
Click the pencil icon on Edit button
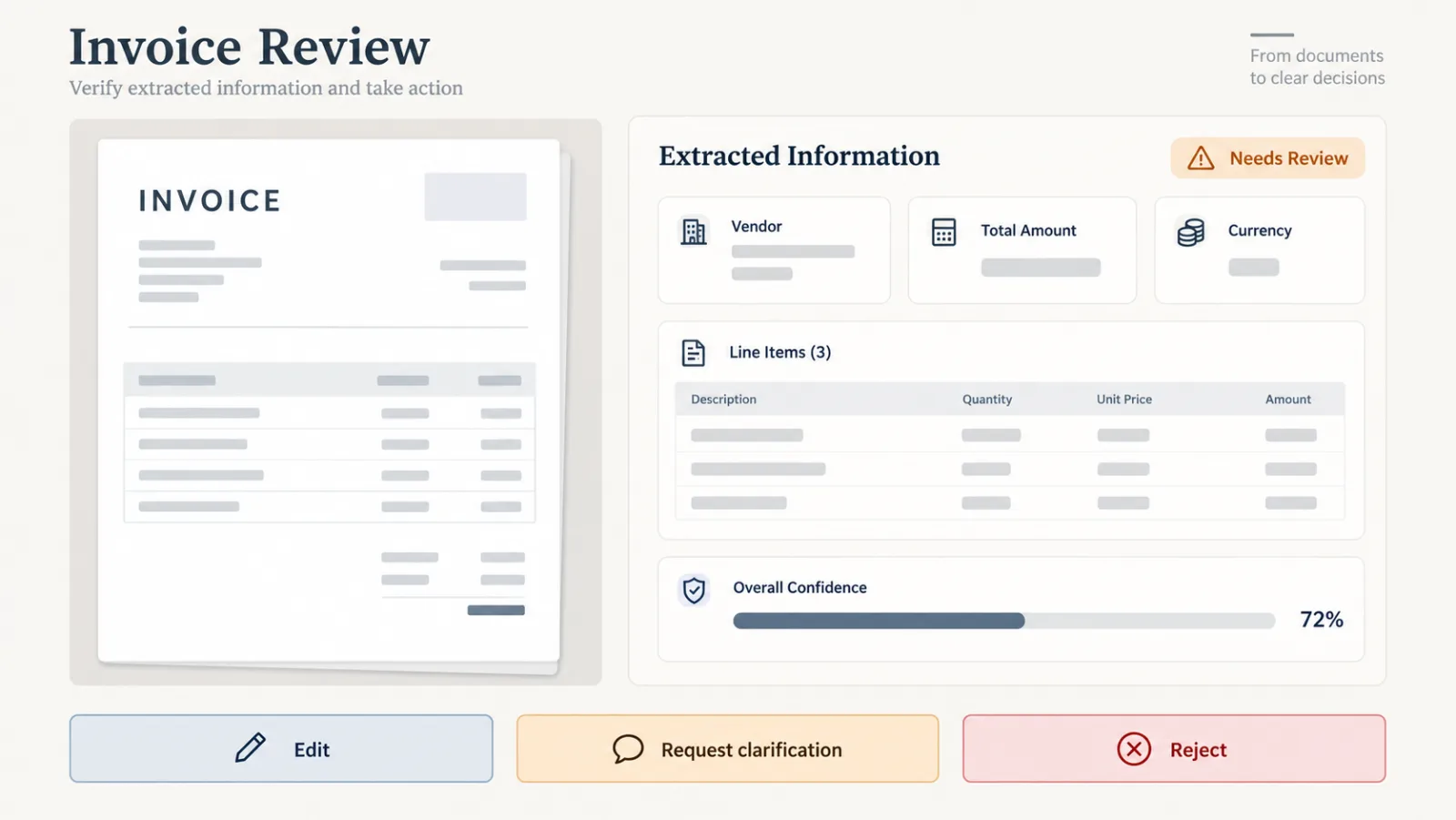coord(250,748)
